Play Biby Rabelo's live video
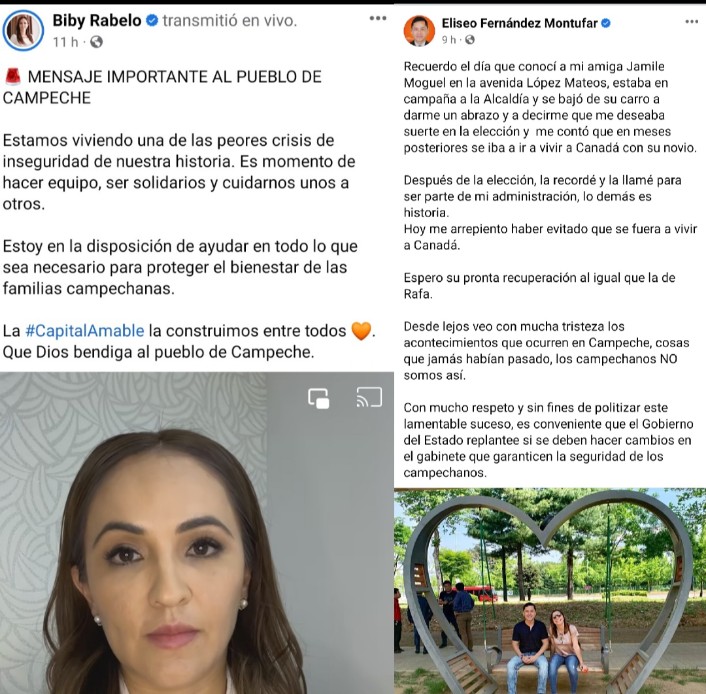Viewport: 706px width, 694px height. coord(197,533)
